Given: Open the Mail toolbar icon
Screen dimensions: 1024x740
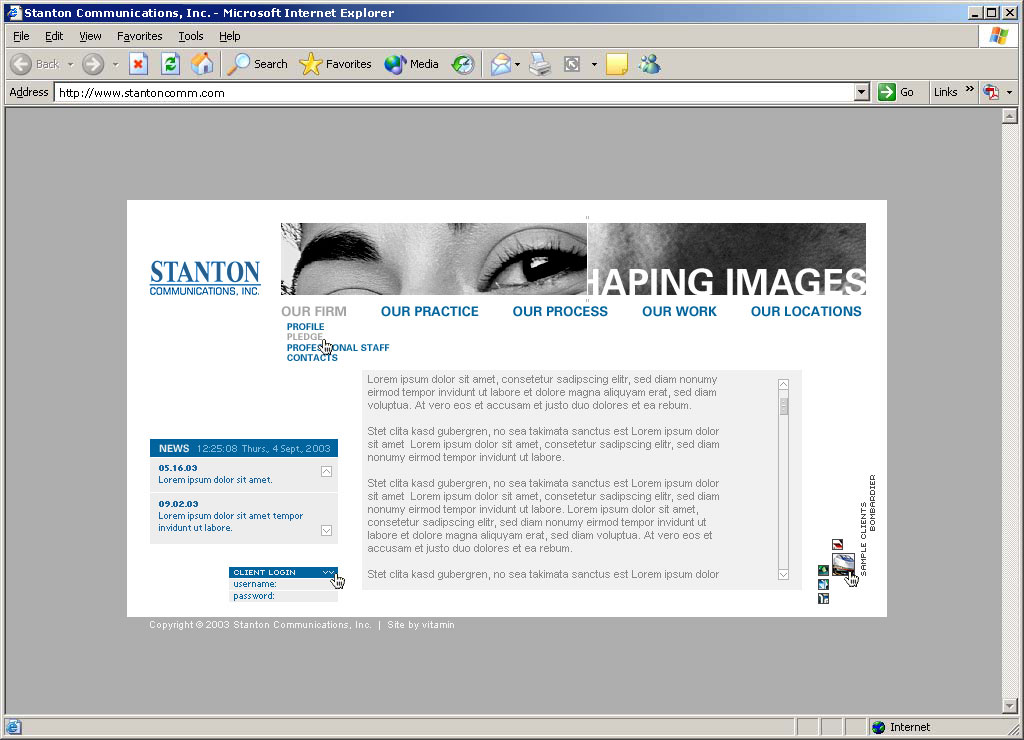Looking at the screenshot, I should click(x=500, y=64).
